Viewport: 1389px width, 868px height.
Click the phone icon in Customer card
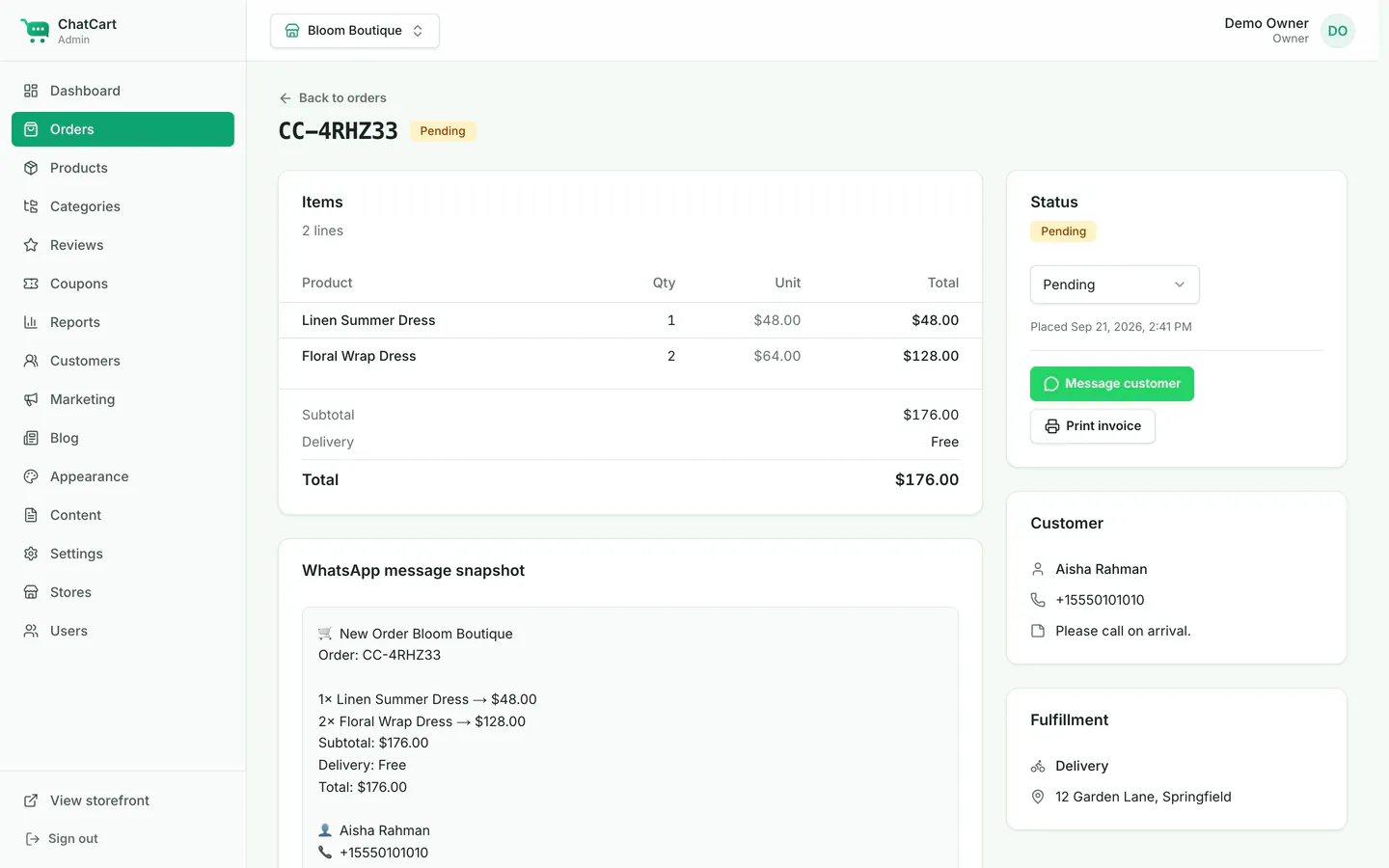tap(1038, 600)
